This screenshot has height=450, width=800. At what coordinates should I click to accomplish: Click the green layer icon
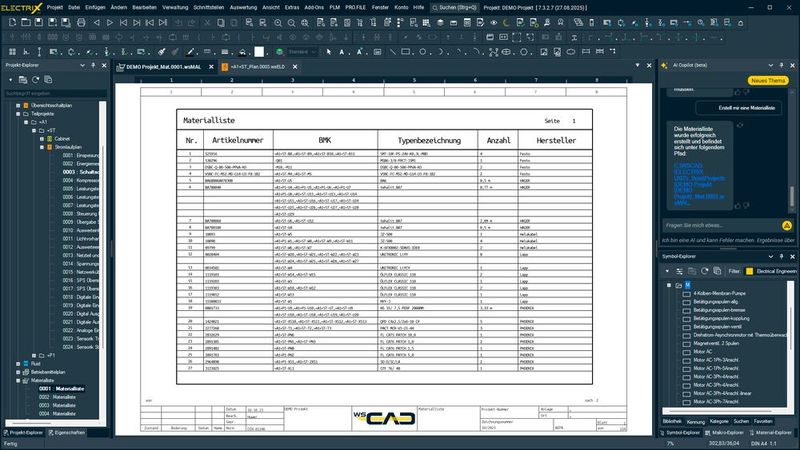(279, 52)
